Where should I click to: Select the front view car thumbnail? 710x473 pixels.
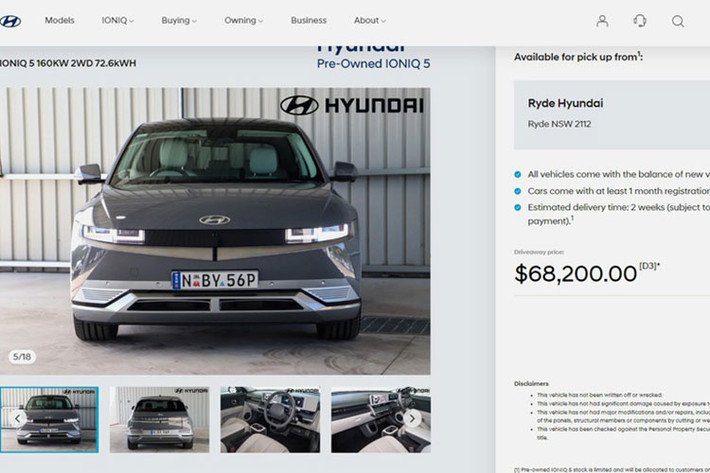[x=49, y=420]
